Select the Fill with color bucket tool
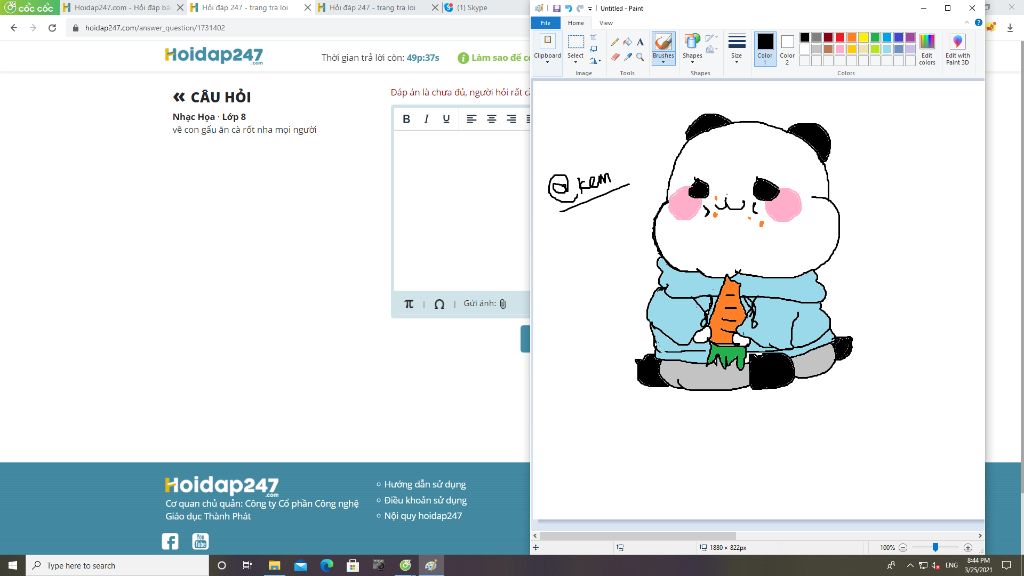 (627, 42)
